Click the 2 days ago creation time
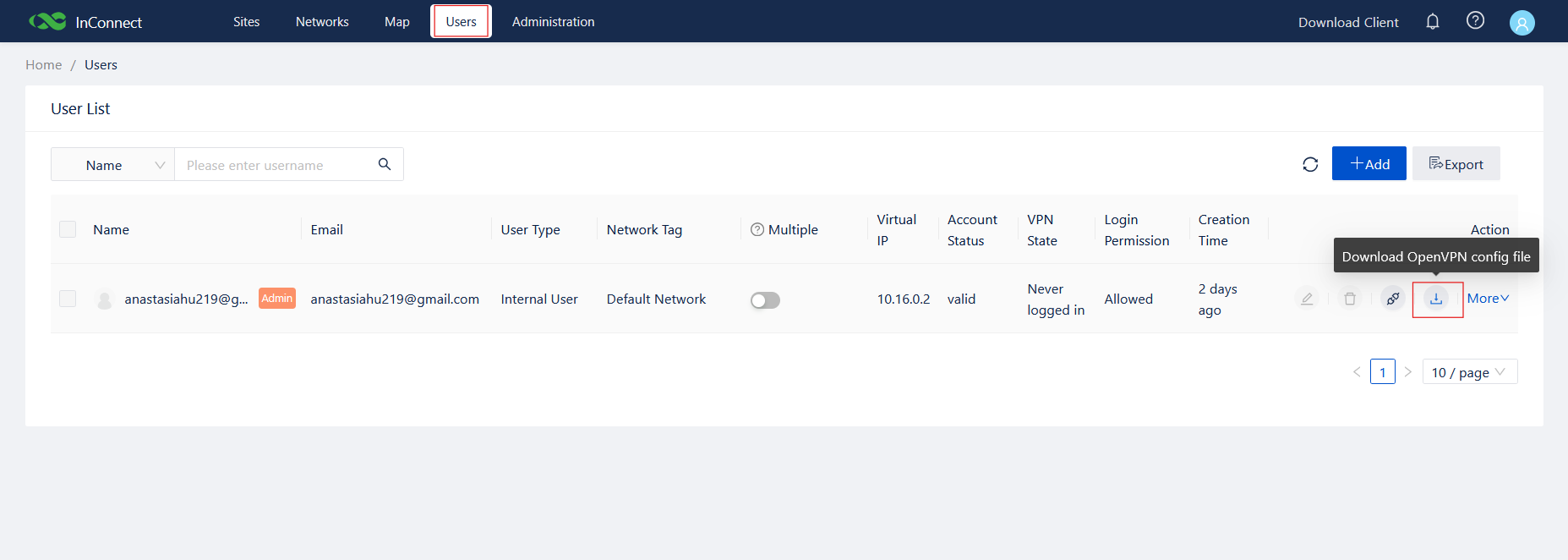Image resolution: width=1568 pixels, height=560 pixels. pos(1217,299)
